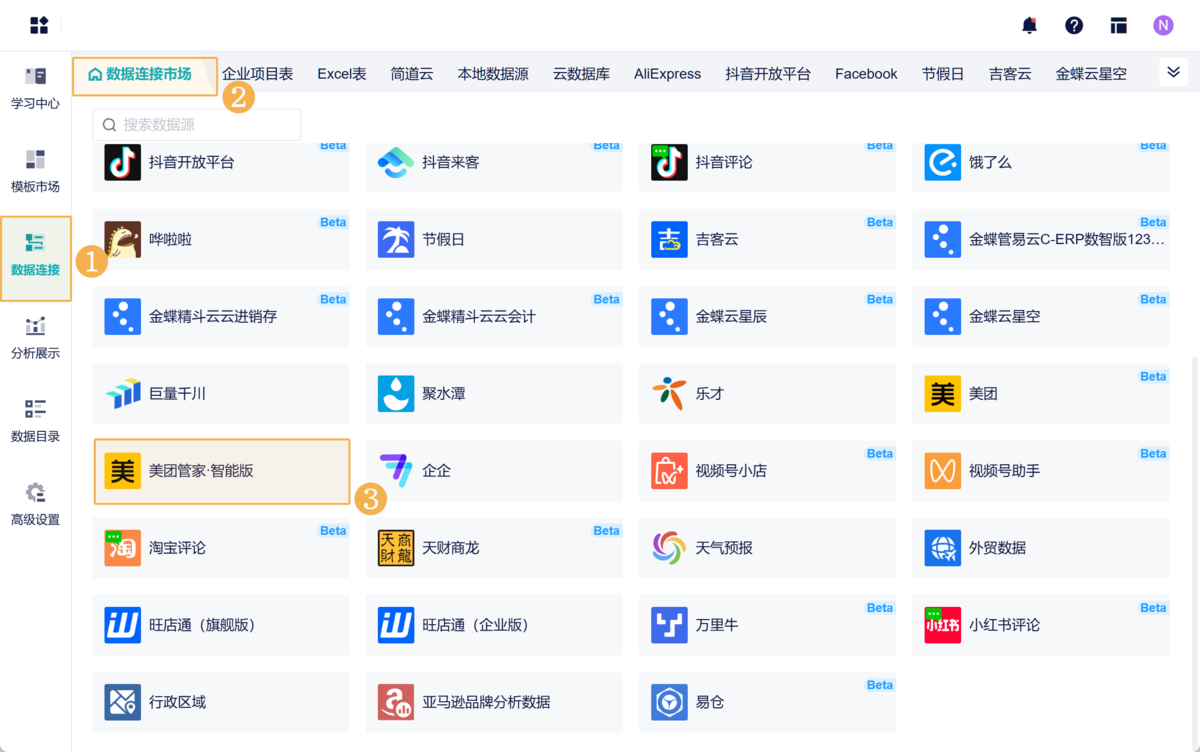1200x752 pixels.
Task: Click the 聚水潭 water drop icon
Action: pyautogui.click(x=396, y=393)
